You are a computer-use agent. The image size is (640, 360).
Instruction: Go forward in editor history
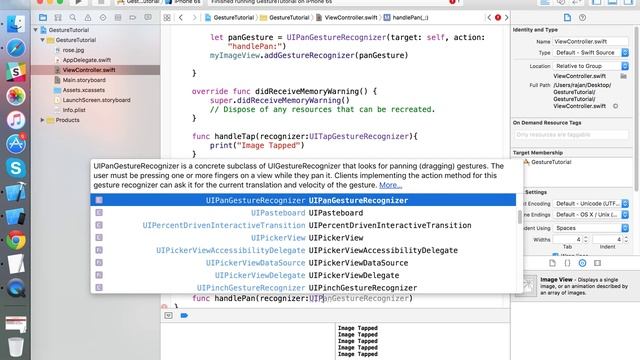coord(194,18)
